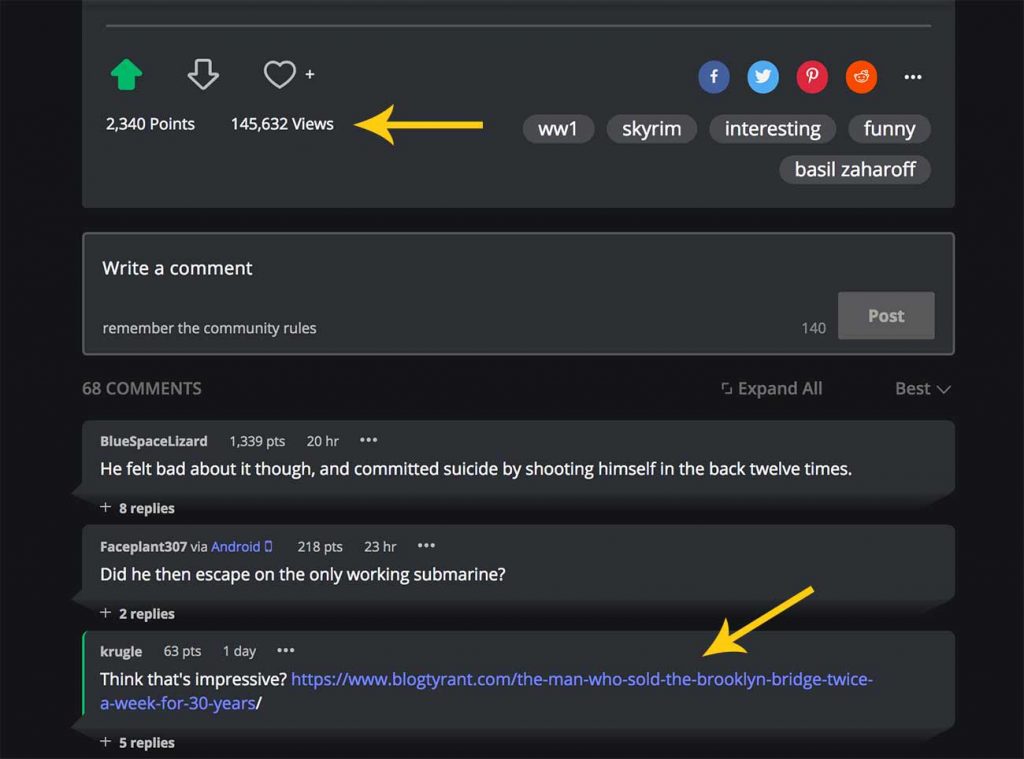Open options menu for BlueSpaceLizard's comment
1024x759 pixels.
[369, 440]
